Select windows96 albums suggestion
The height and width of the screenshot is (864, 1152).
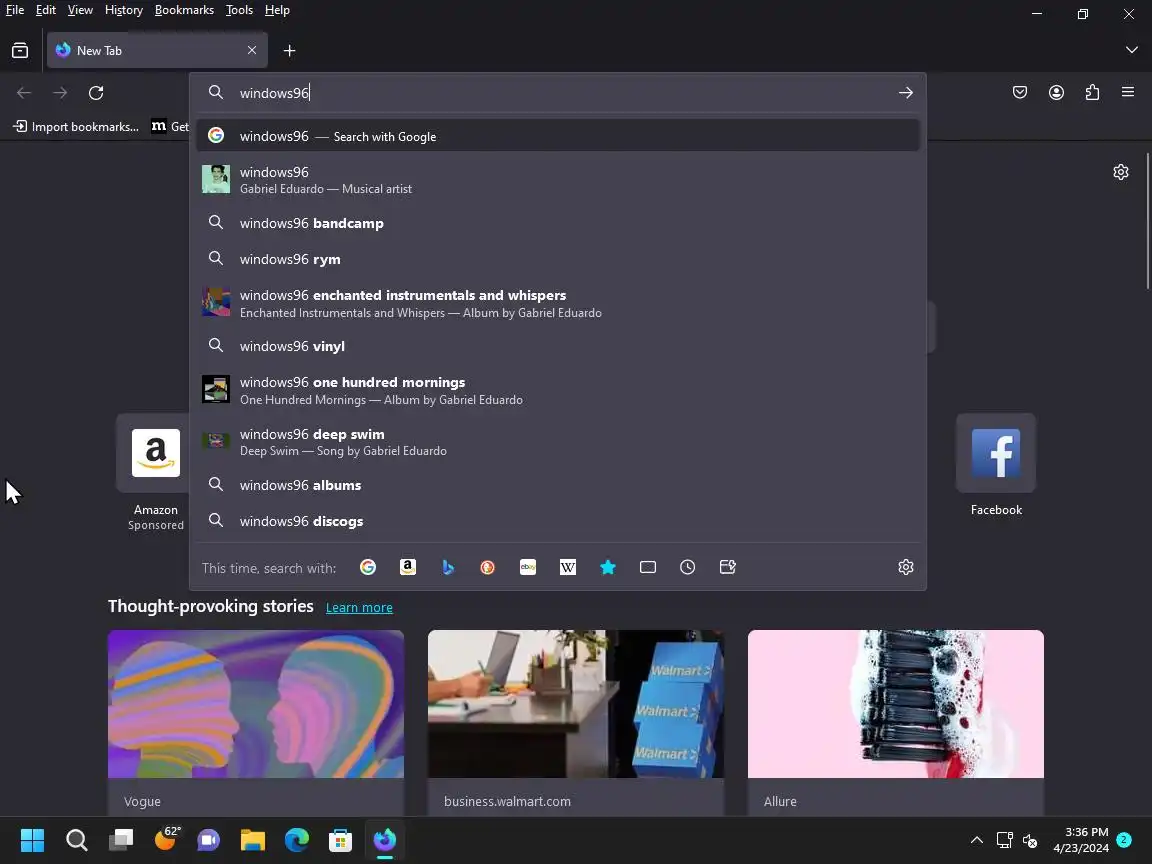(558, 485)
